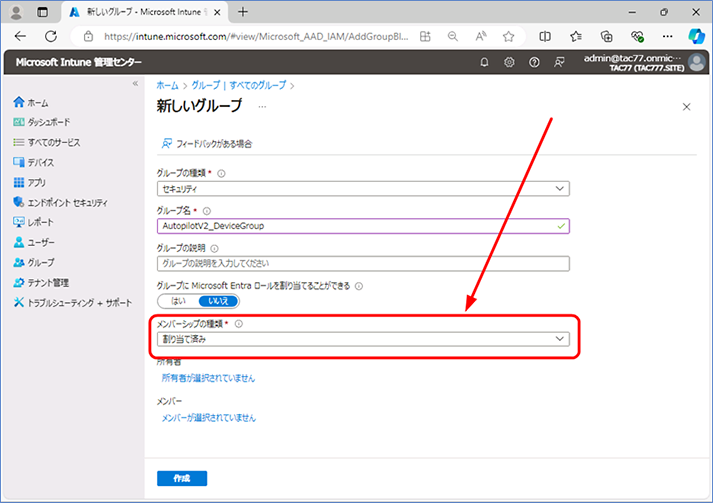
Task: Open the browser profile avatar icon
Action: pyautogui.click(x=16, y=12)
